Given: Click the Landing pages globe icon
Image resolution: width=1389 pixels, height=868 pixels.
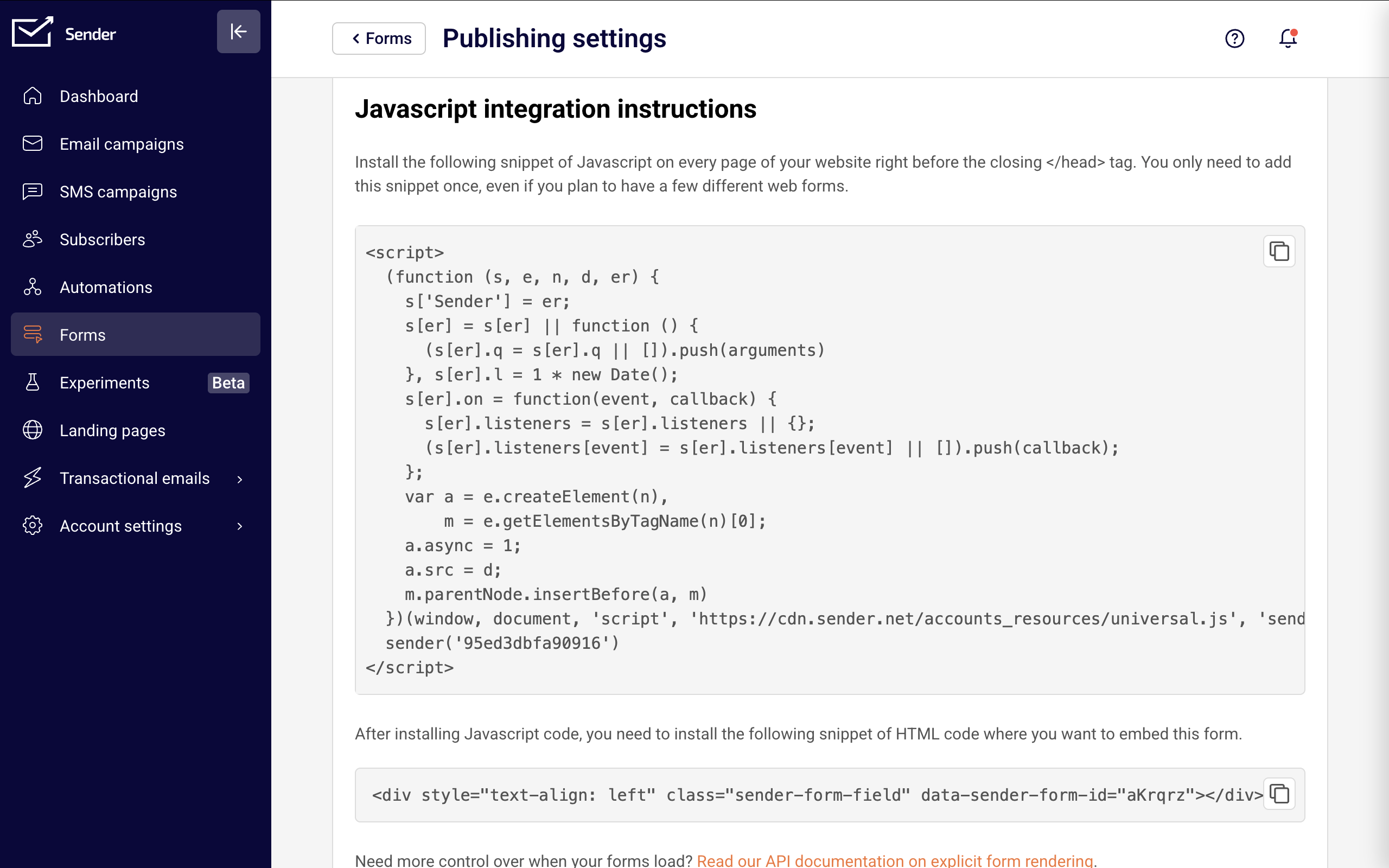Looking at the screenshot, I should click(33, 430).
